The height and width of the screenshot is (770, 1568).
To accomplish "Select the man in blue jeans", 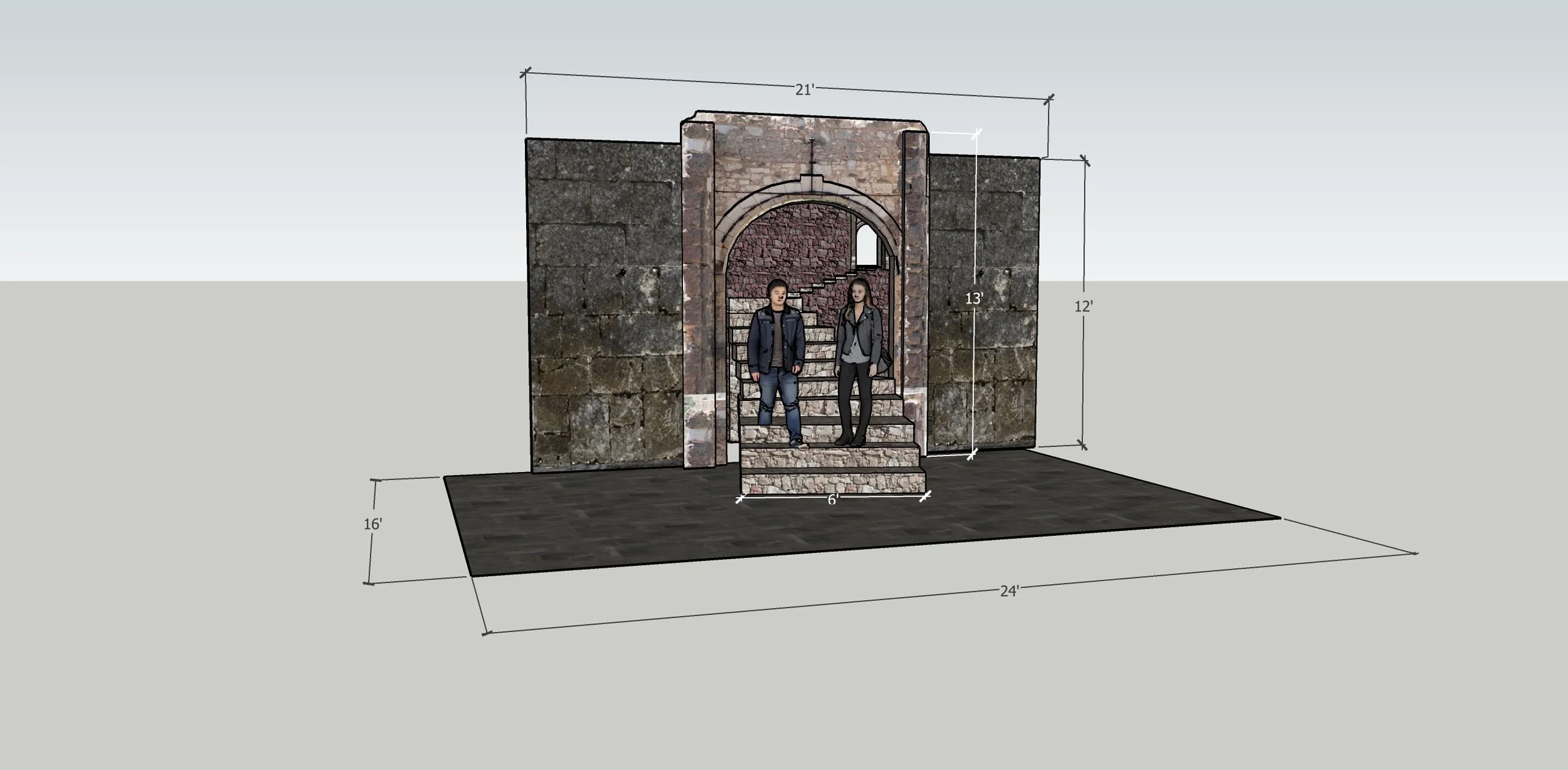I will (x=776, y=361).
